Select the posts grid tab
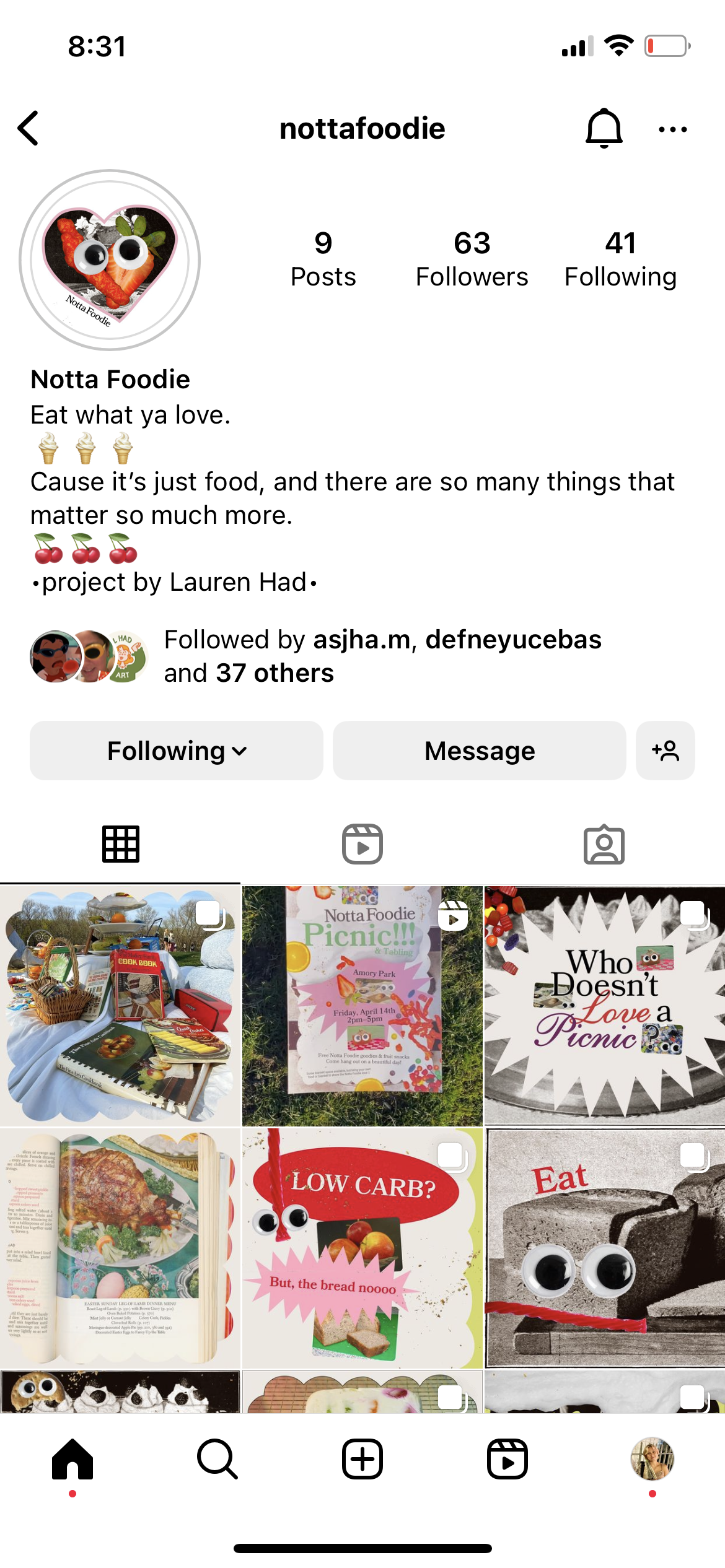The width and height of the screenshot is (725, 1568). [x=121, y=844]
